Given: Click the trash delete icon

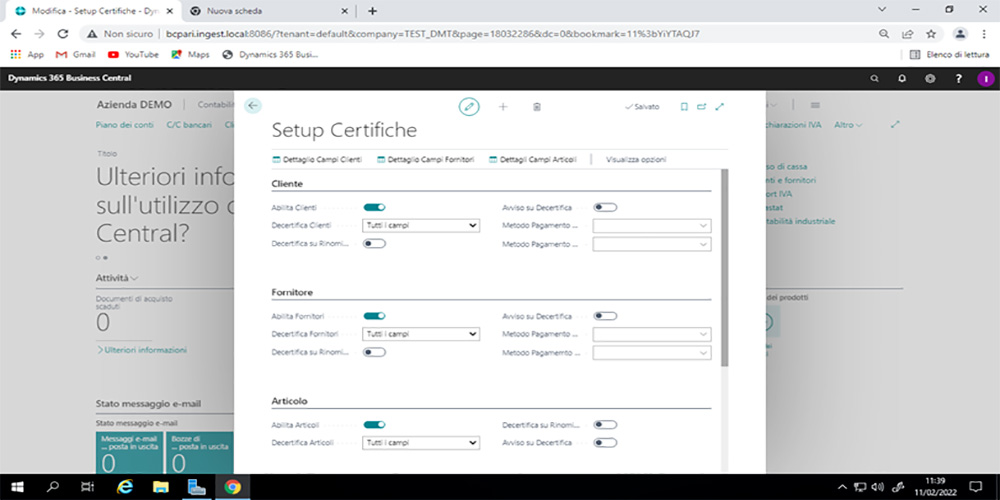Looking at the screenshot, I should pyautogui.click(x=537, y=106).
